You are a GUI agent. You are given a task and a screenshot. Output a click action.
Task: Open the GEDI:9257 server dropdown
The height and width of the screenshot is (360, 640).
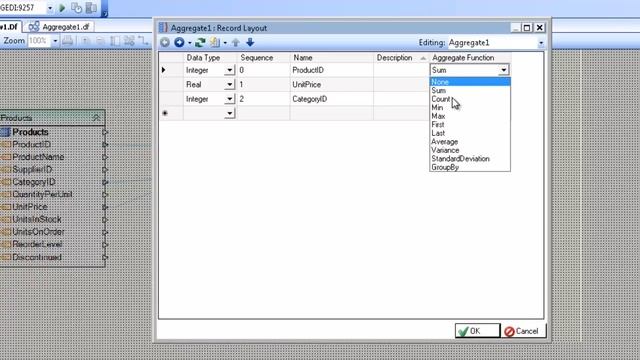point(50,8)
